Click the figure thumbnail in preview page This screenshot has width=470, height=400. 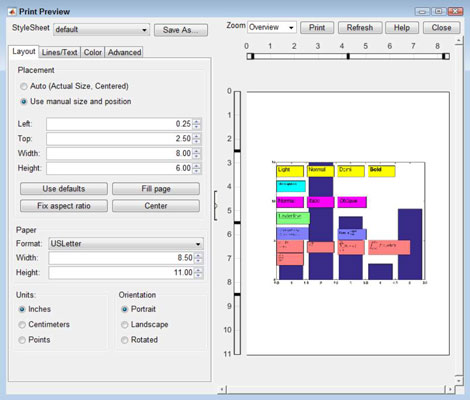click(x=350, y=223)
